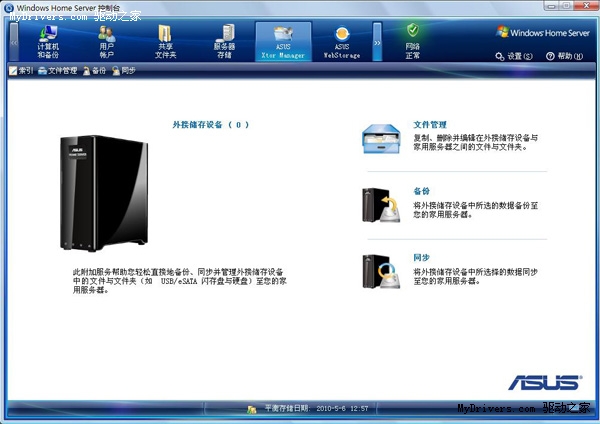The height and width of the screenshot is (424, 600).
Task: Close the Windows Home Server console window
Action: (x=586, y=5)
